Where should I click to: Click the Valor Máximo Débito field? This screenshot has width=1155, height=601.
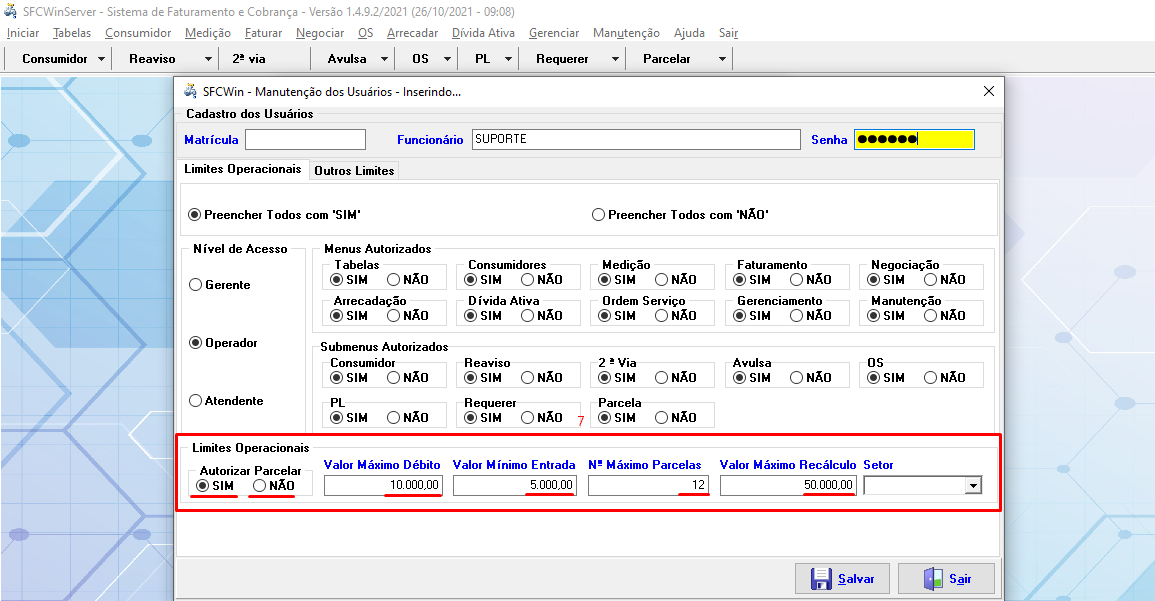(382, 485)
